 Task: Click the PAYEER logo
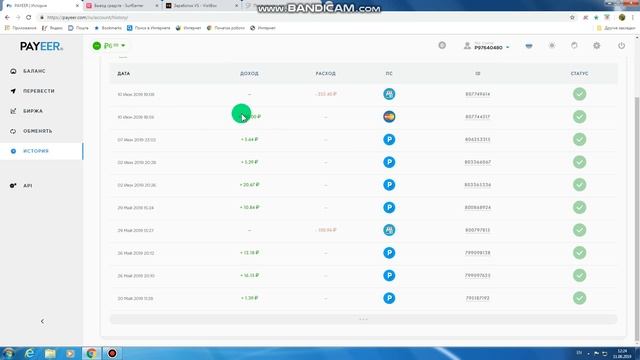41,47
